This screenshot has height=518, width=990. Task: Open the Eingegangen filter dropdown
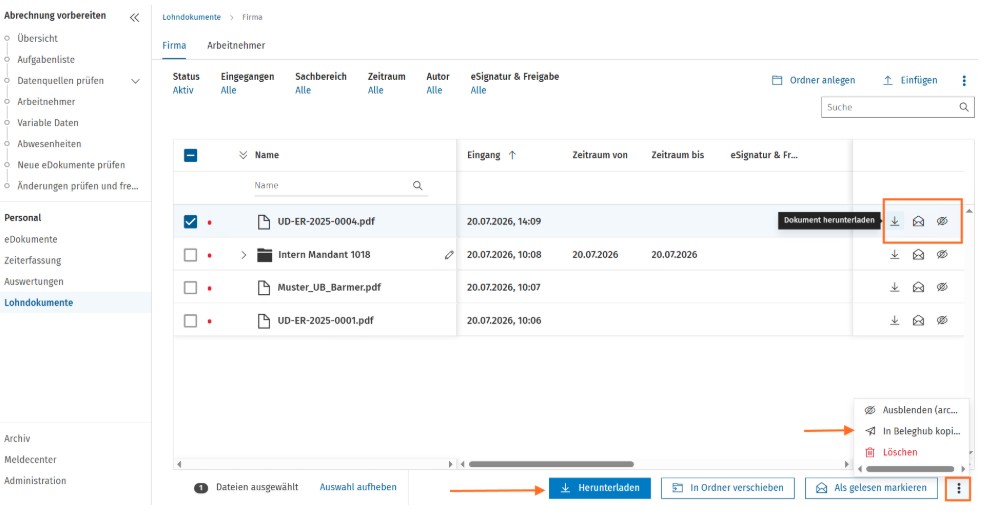coord(247,83)
